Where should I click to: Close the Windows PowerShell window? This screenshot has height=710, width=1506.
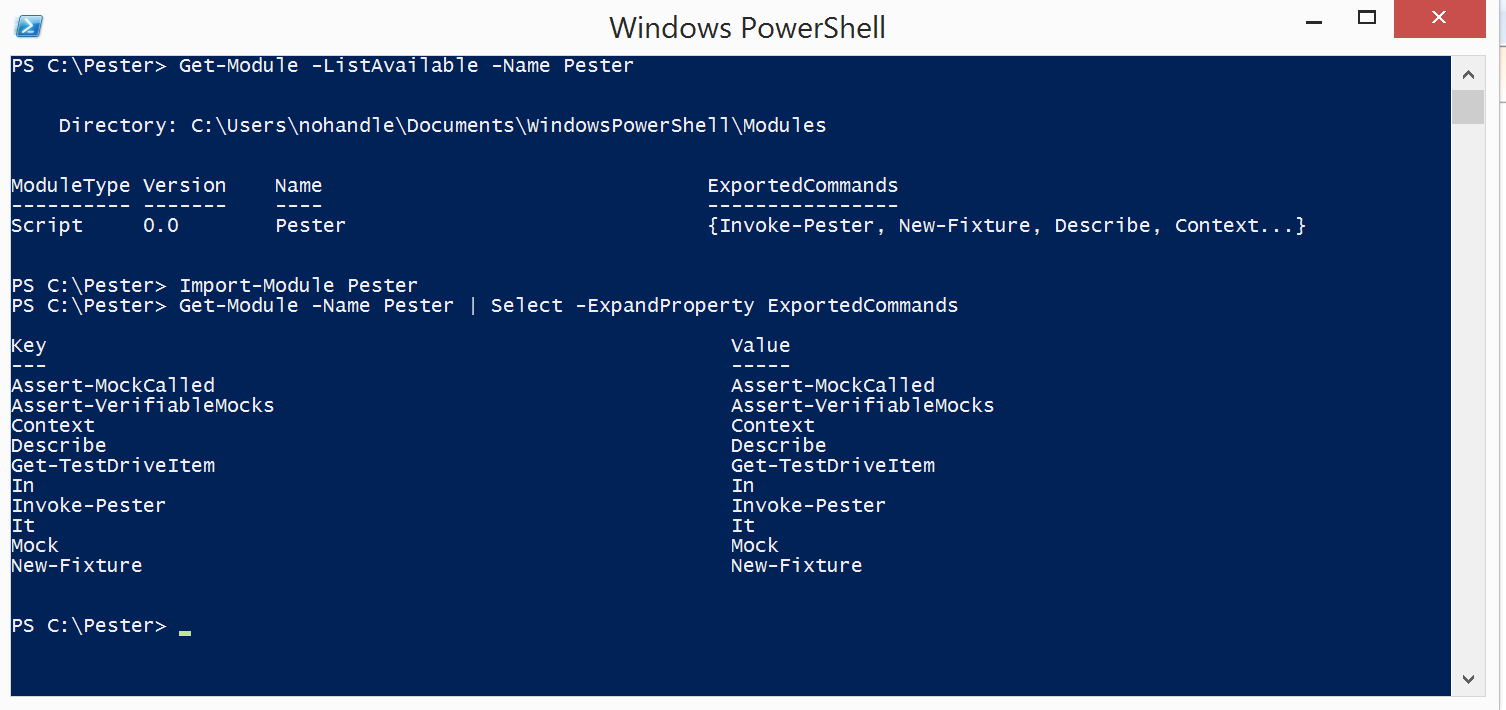1438,18
